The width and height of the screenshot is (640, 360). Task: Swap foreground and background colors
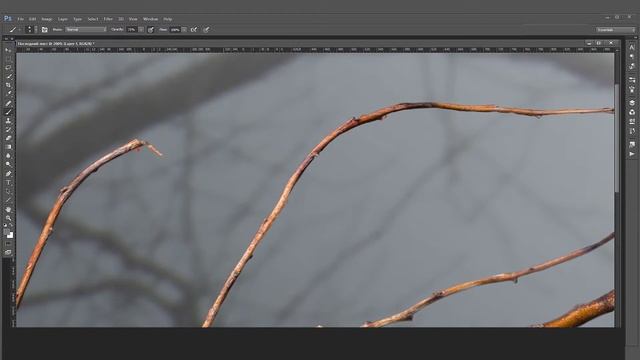pyautogui.click(x=11, y=226)
